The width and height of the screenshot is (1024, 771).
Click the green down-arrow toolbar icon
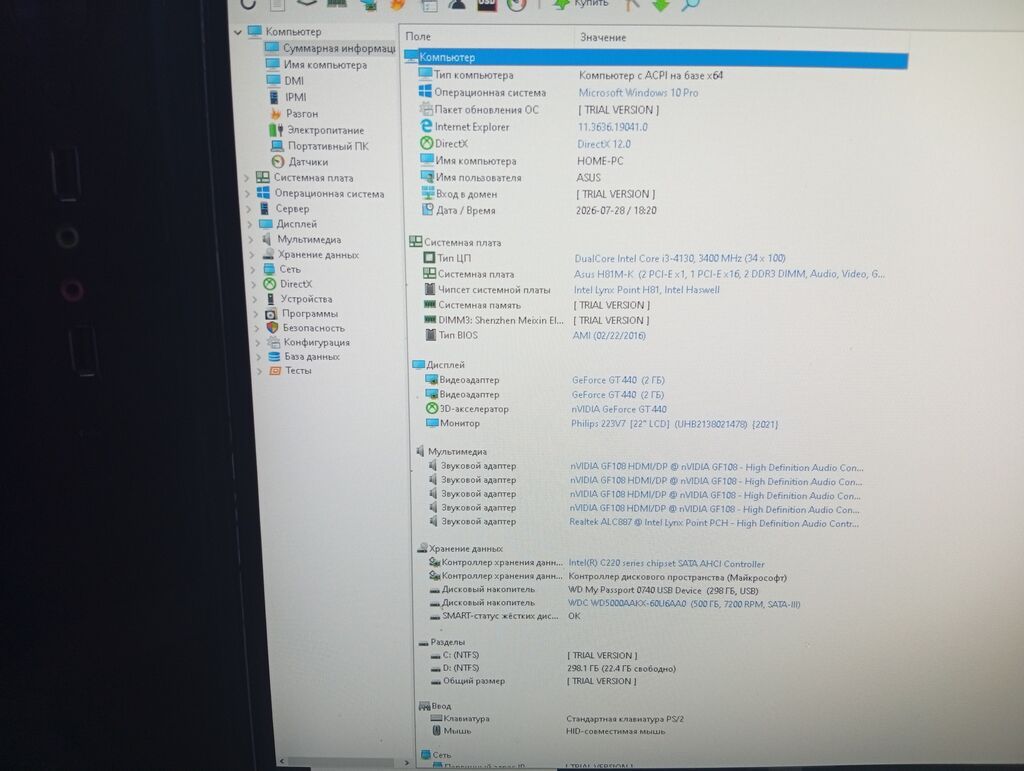pos(661,5)
